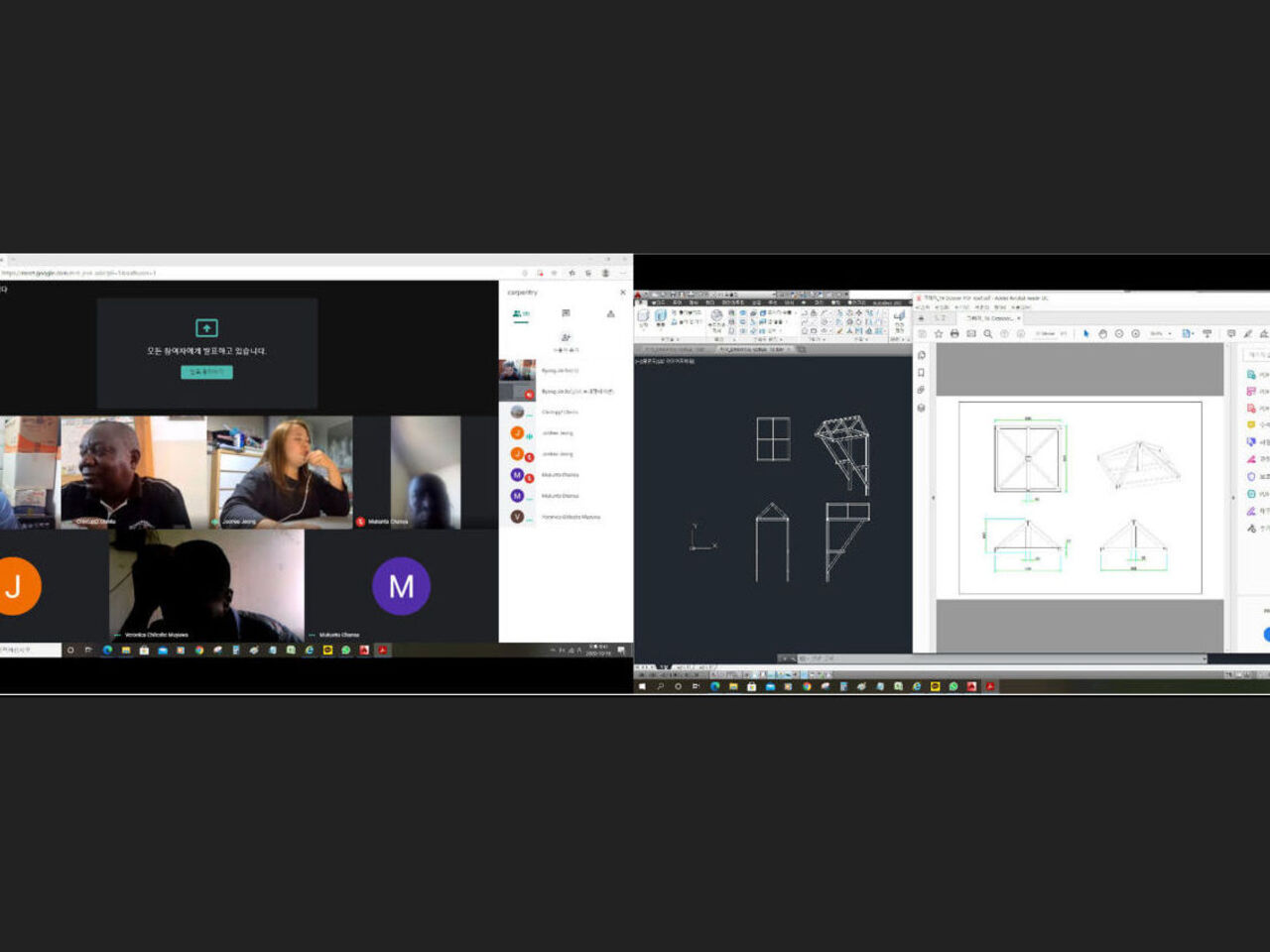
Task: Click the add people icon in Meet
Action: 566,339
